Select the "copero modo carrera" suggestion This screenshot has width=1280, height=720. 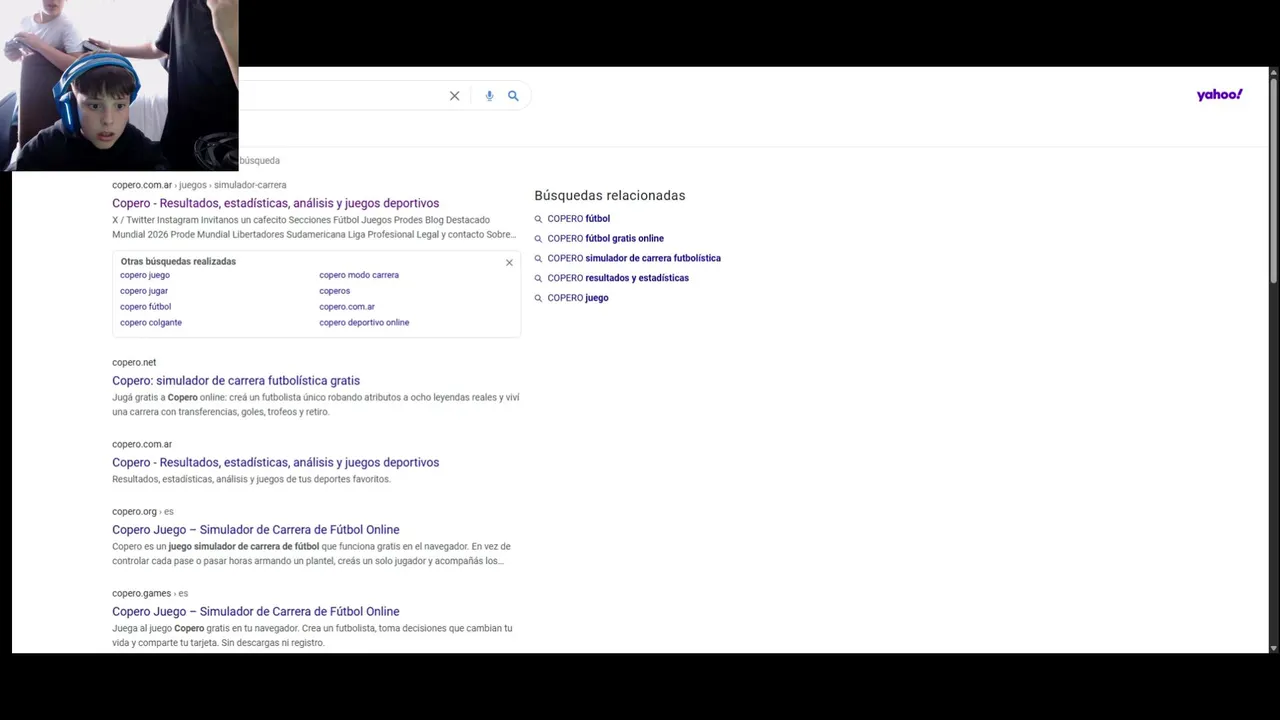[359, 275]
